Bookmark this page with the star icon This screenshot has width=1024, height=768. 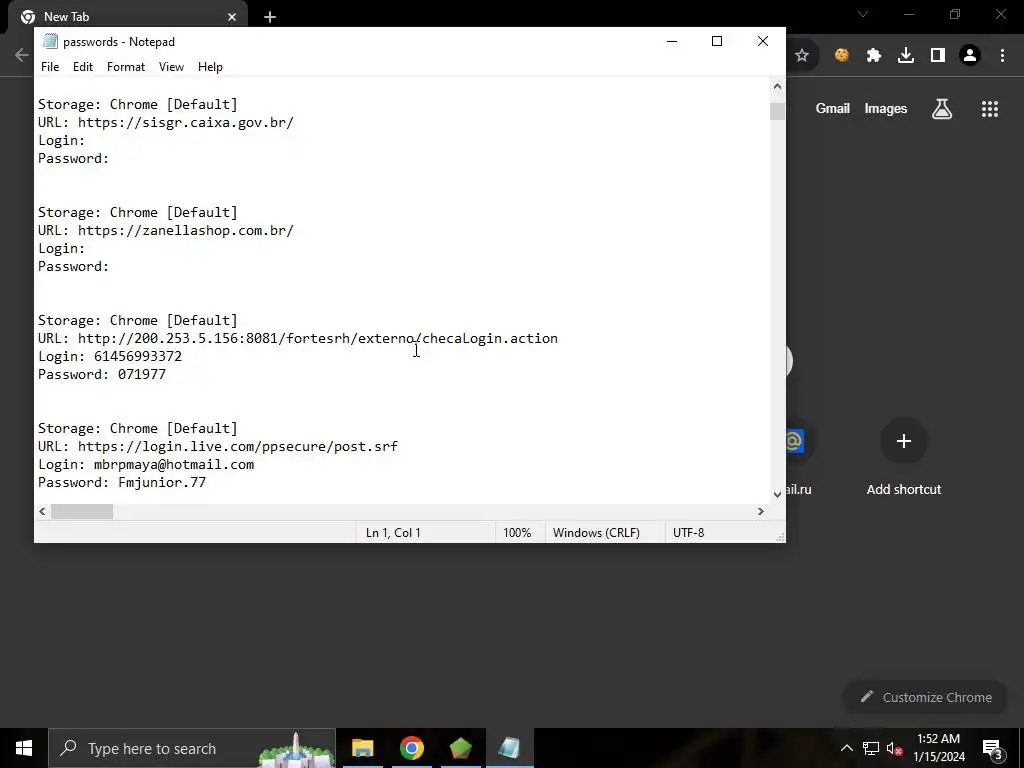point(802,56)
